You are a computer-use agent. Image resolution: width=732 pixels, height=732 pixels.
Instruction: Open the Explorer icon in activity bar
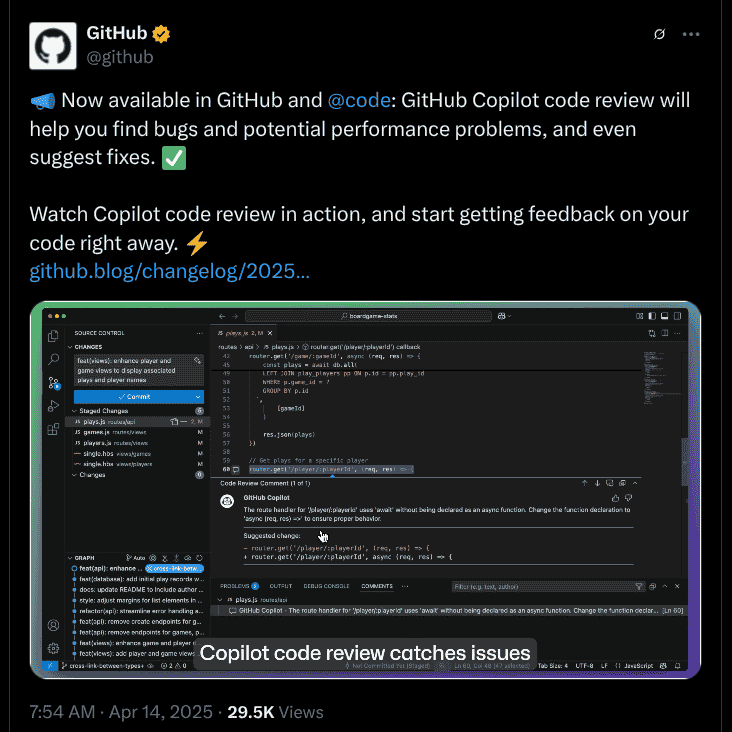(53, 336)
